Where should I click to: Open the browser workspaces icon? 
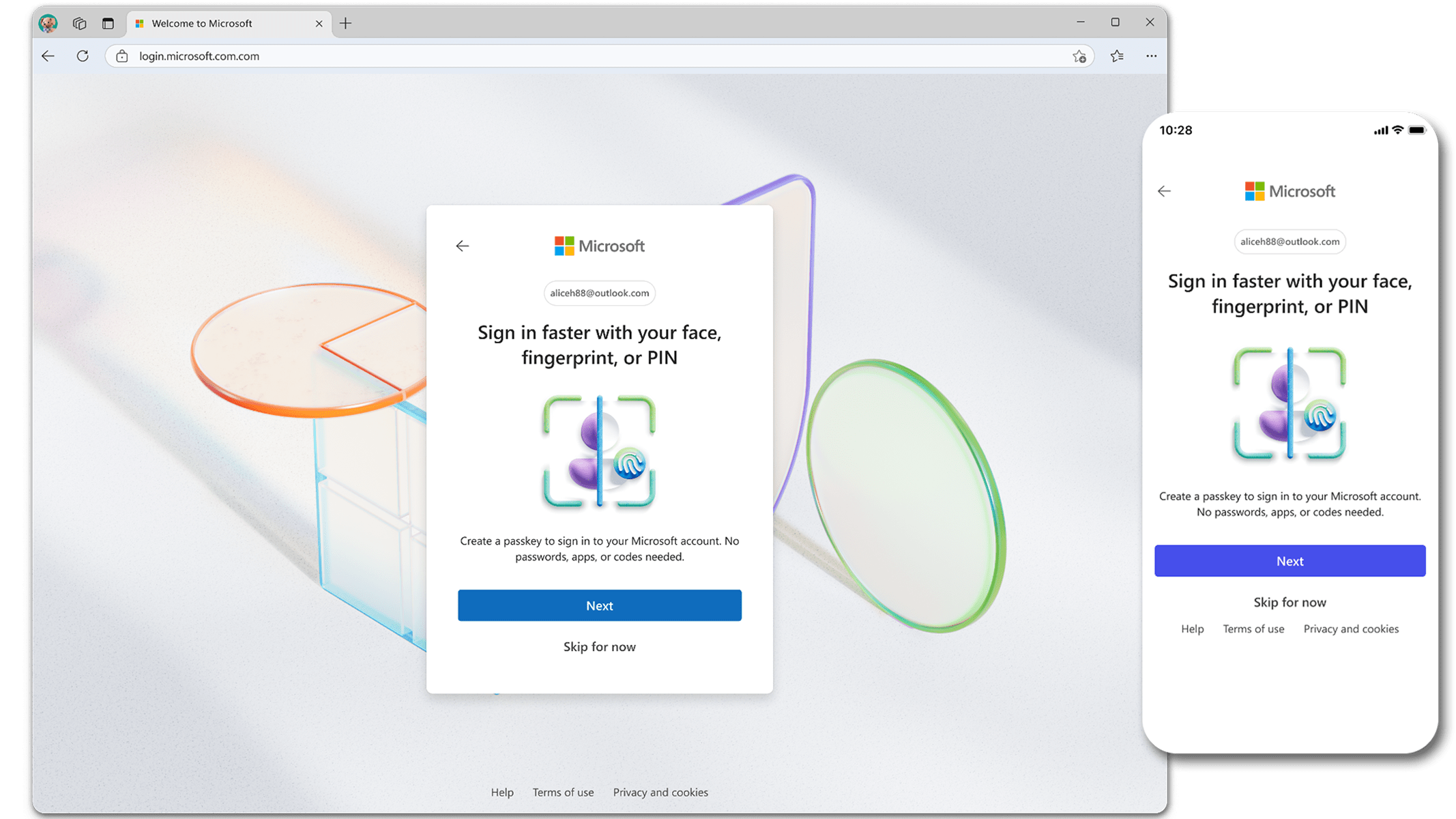pyautogui.click(x=80, y=23)
